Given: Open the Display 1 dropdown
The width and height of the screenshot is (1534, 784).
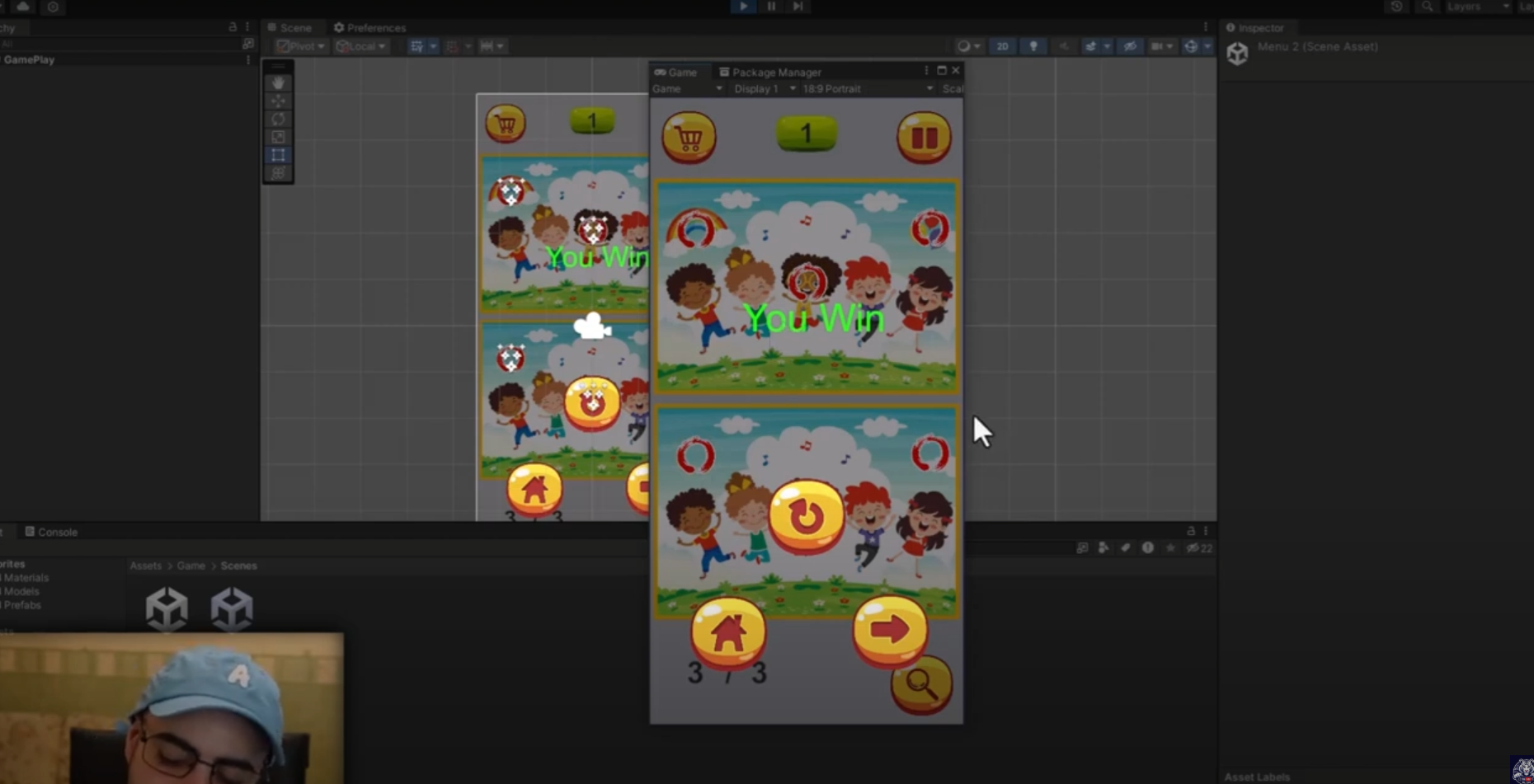Looking at the screenshot, I should click(x=765, y=89).
